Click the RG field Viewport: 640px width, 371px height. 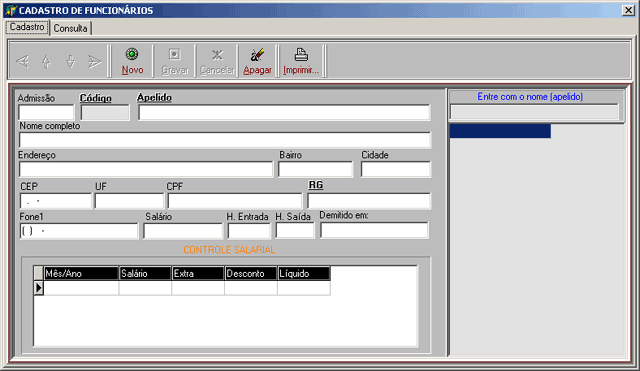pyautogui.click(x=369, y=201)
